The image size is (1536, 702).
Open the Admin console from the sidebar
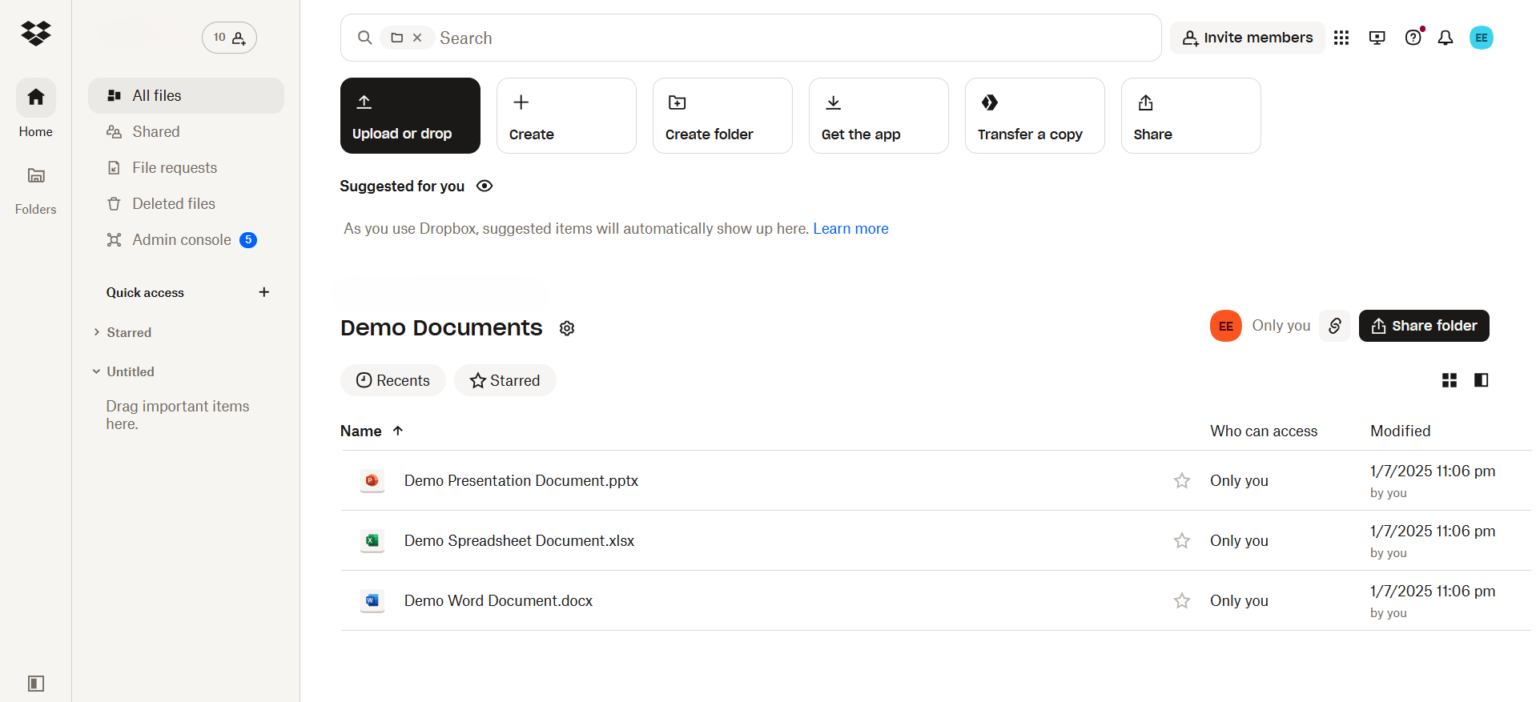181,239
